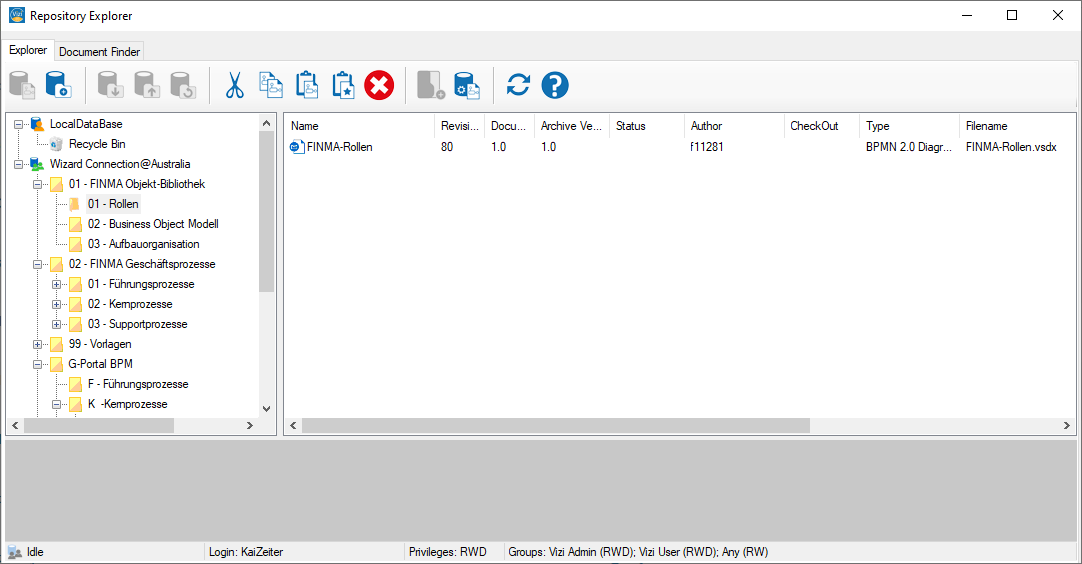Click the red X Delete icon
The image size is (1082, 564).
(x=379, y=86)
